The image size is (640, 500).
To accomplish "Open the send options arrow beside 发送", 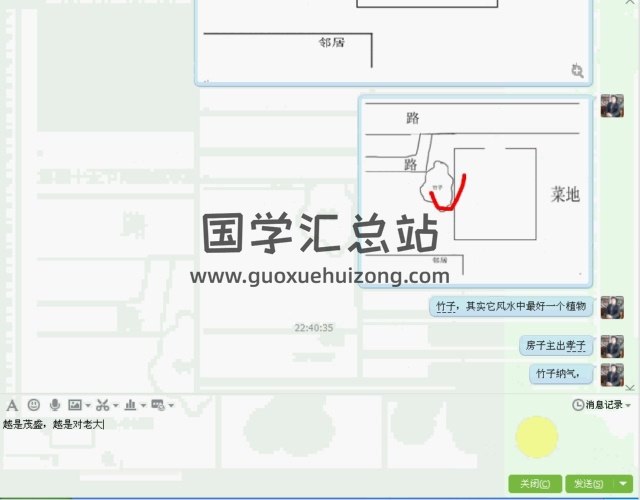I will point(623,484).
